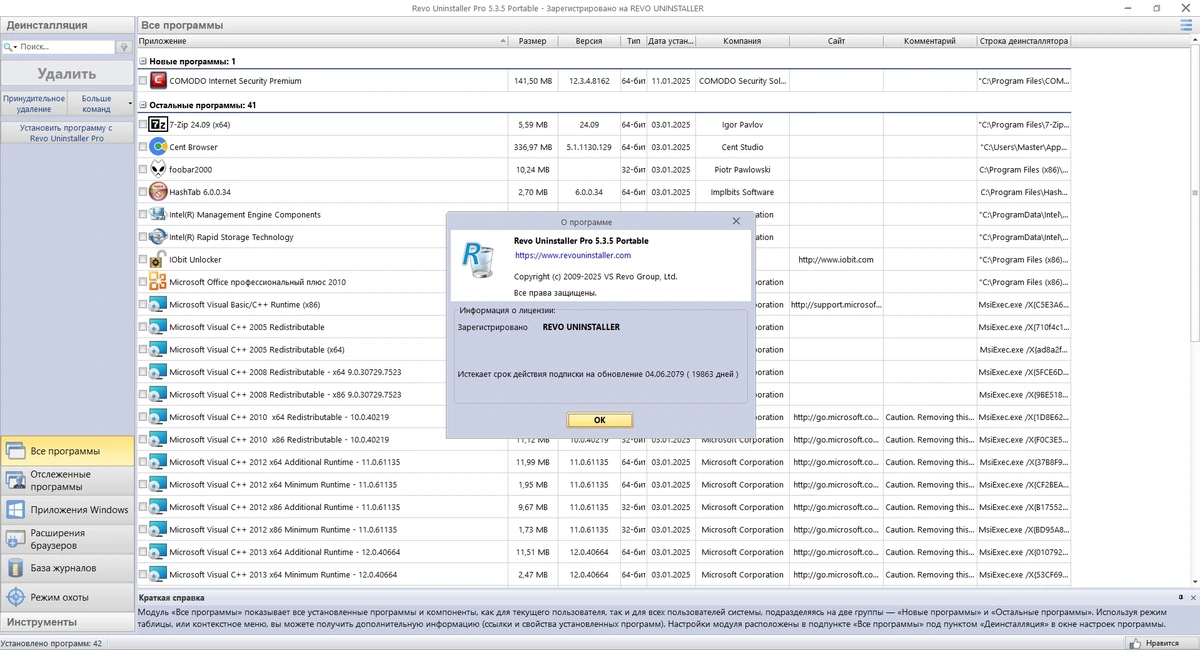Click the Расширения браузеров sidebar icon

click(x=15, y=539)
